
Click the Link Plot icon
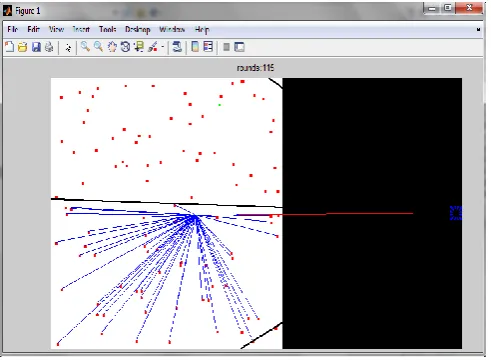(177, 47)
